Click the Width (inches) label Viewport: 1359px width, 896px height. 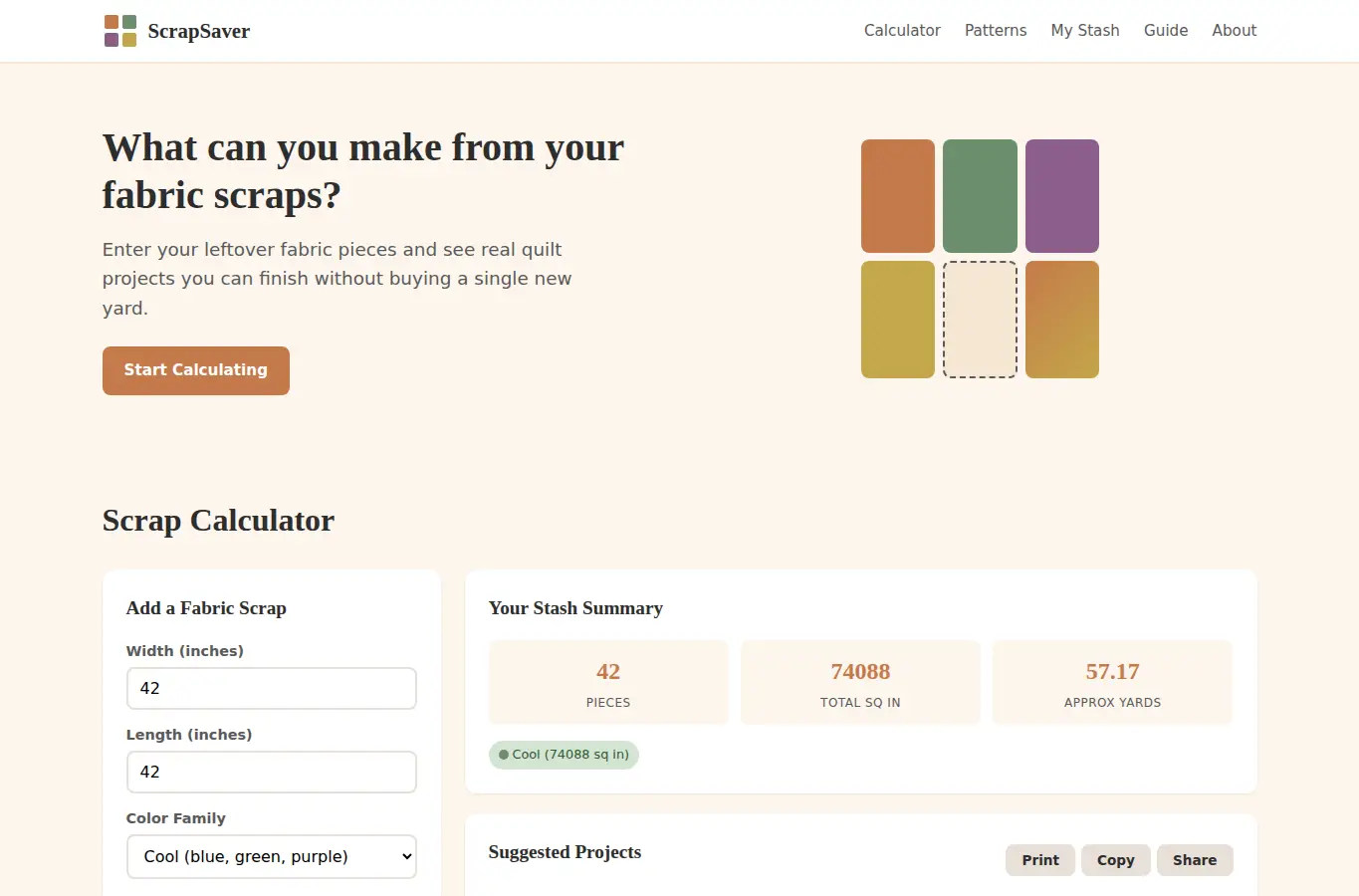[x=185, y=651]
